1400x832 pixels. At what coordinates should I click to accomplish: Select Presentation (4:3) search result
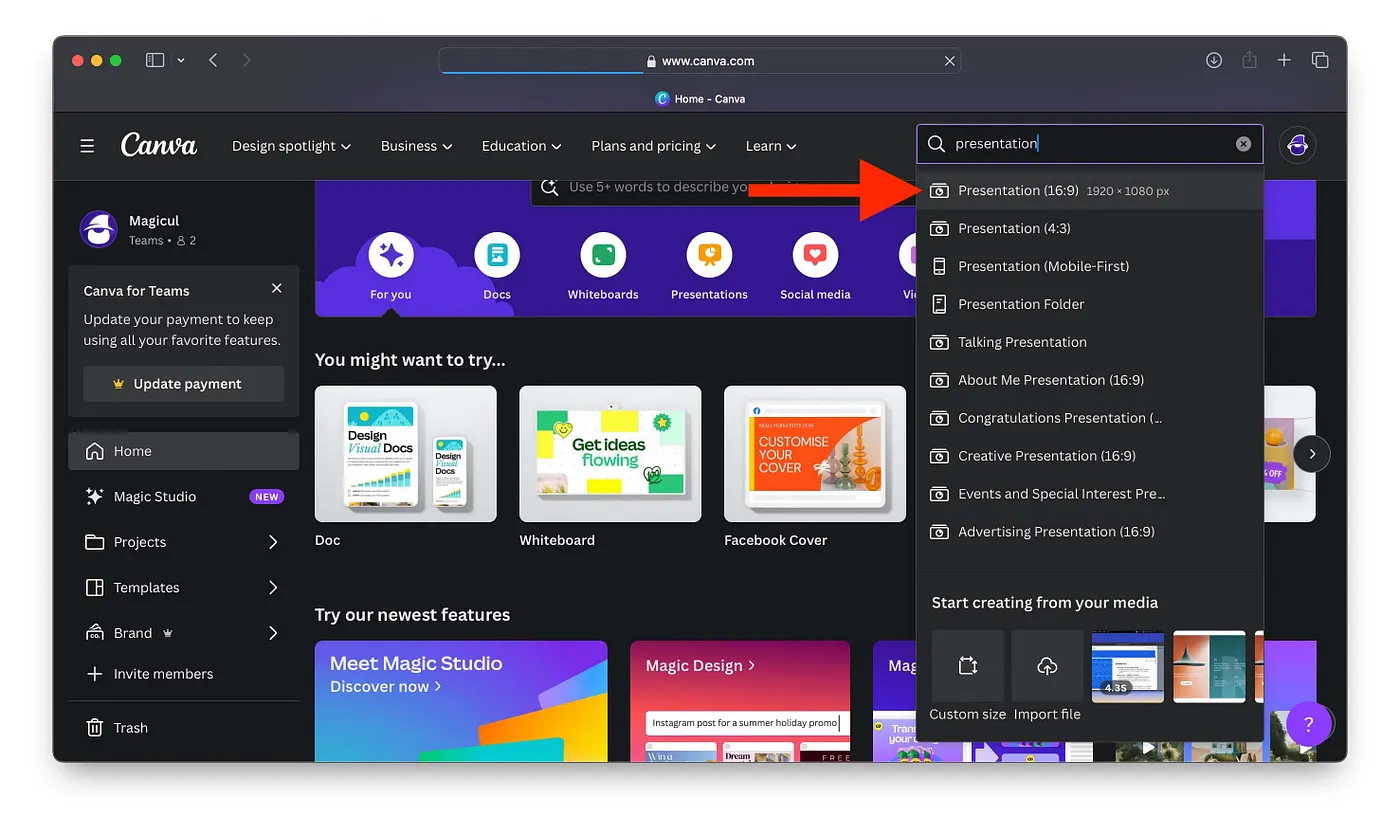coord(1090,228)
